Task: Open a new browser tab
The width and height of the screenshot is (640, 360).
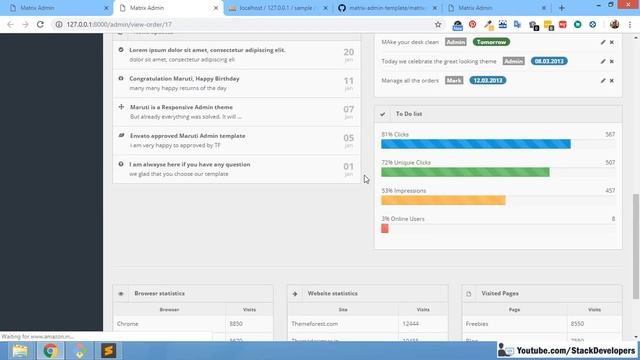Action: pos(562,8)
